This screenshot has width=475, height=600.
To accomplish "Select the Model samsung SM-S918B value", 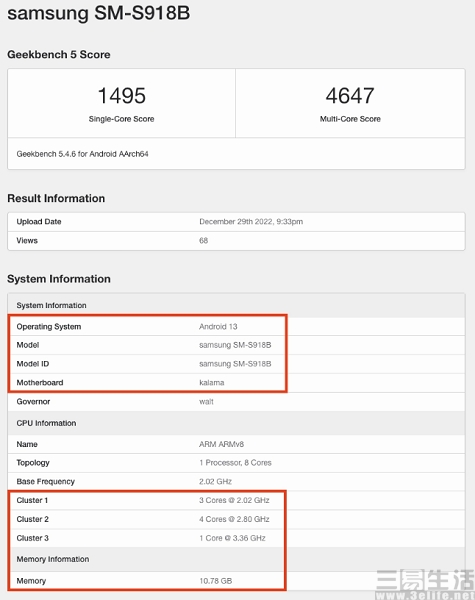I will tap(235, 345).
